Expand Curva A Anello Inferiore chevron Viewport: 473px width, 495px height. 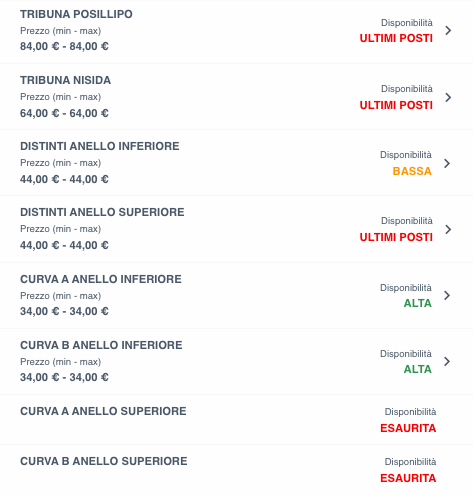click(447, 295)
